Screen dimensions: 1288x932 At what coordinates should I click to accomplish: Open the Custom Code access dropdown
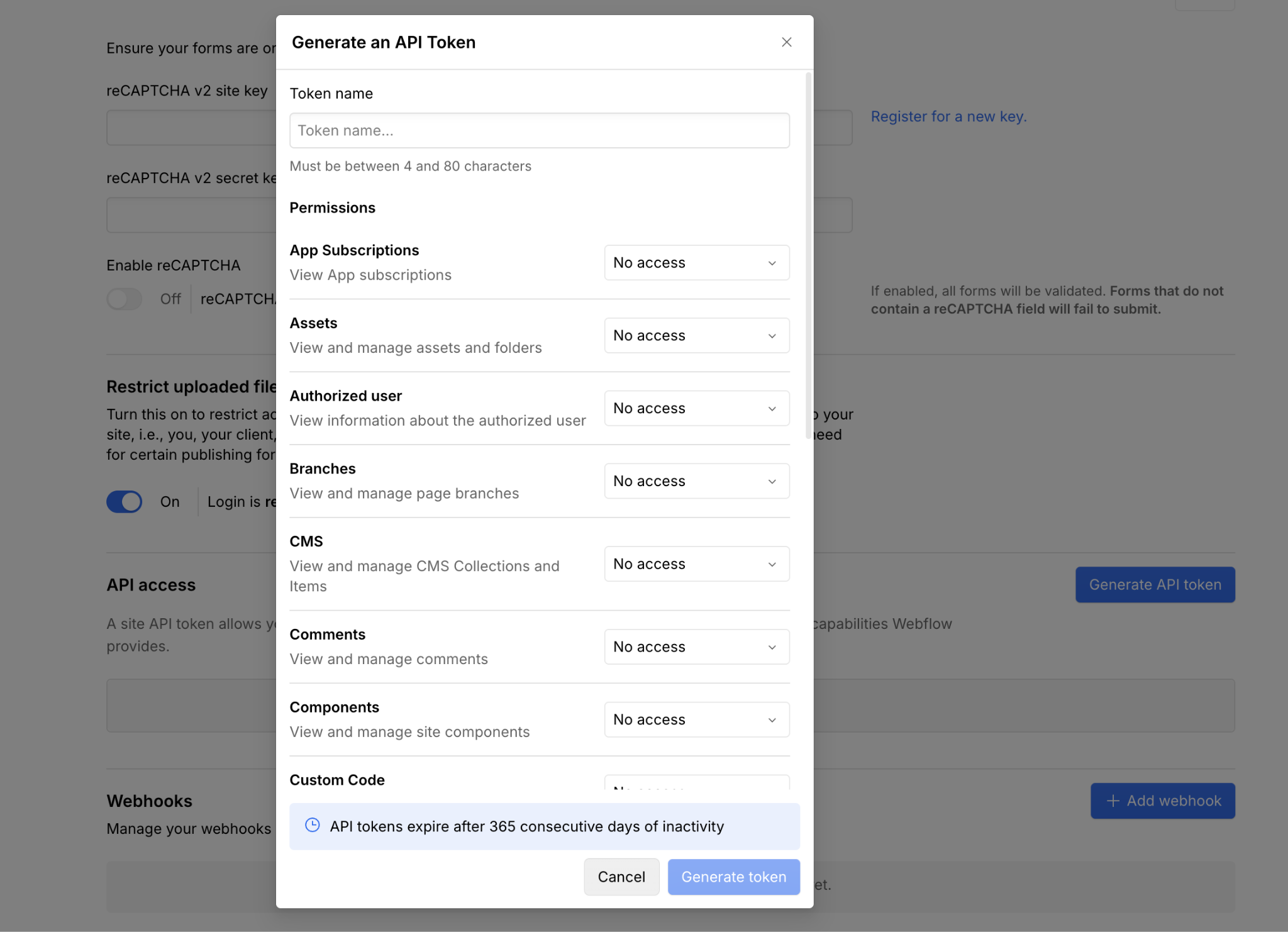(x=696, y=783)
